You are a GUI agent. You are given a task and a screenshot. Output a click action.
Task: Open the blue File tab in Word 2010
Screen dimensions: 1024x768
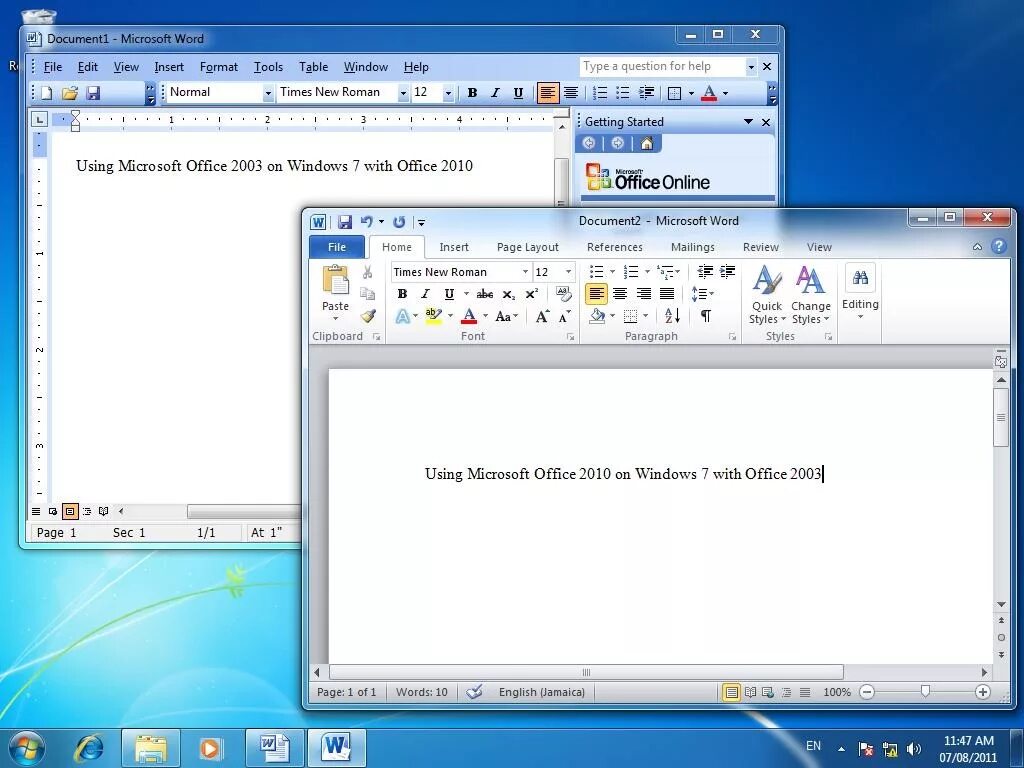(x=337, y=247)
